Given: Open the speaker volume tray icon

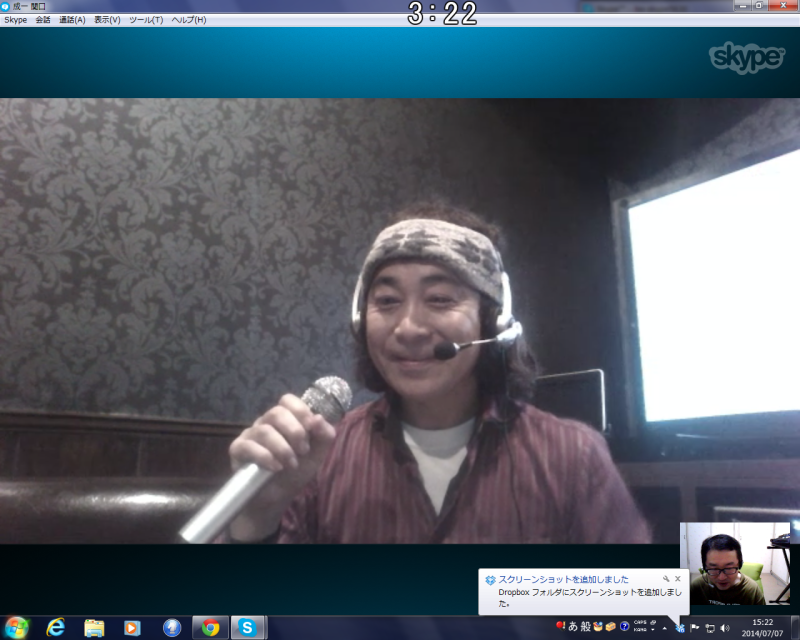Looking at the screenshot, I should pos(724,628).
